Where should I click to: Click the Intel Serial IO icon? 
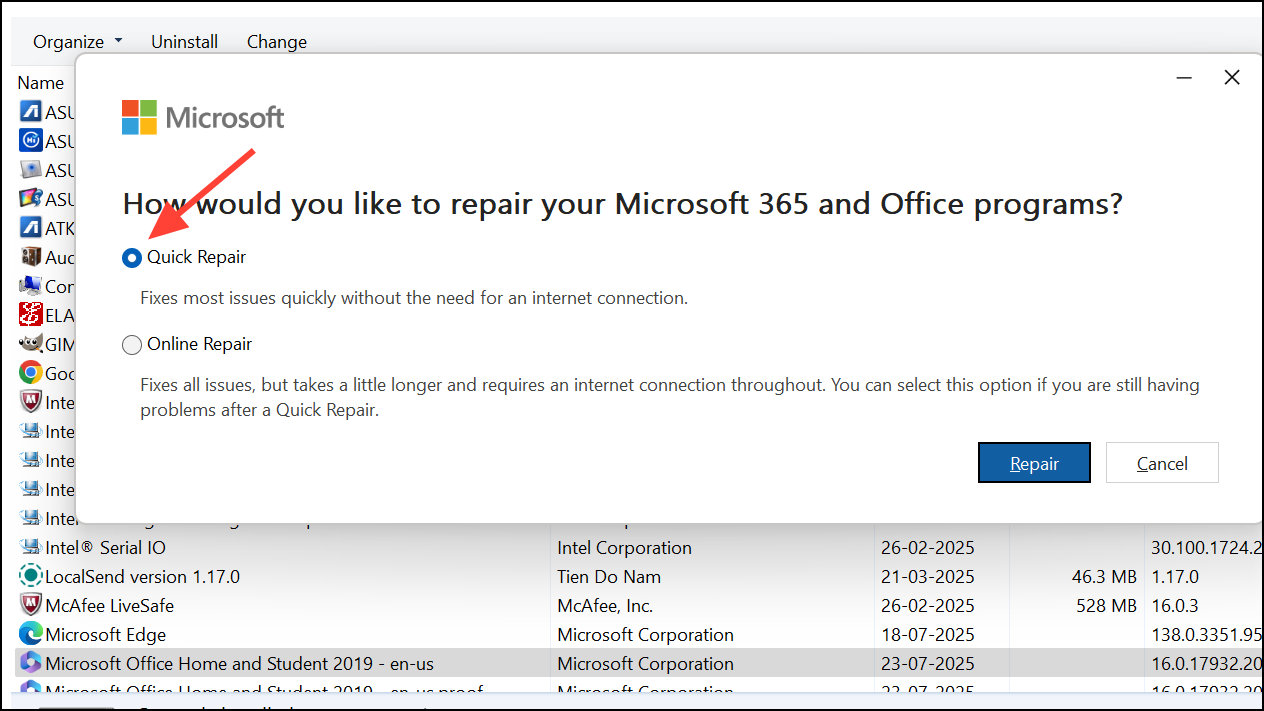30,547
